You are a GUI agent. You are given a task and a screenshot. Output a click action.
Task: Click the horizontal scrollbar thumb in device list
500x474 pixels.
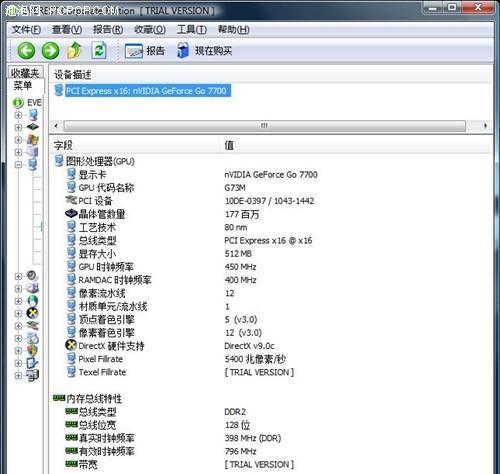pos(265,126)
